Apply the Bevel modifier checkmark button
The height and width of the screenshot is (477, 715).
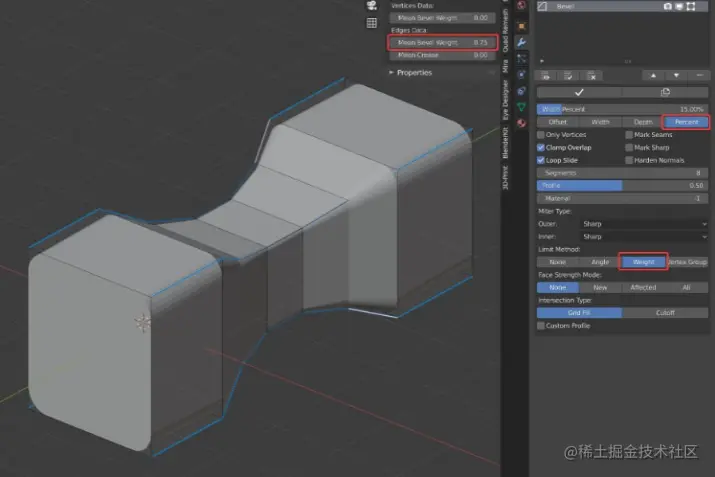[579, 93]
